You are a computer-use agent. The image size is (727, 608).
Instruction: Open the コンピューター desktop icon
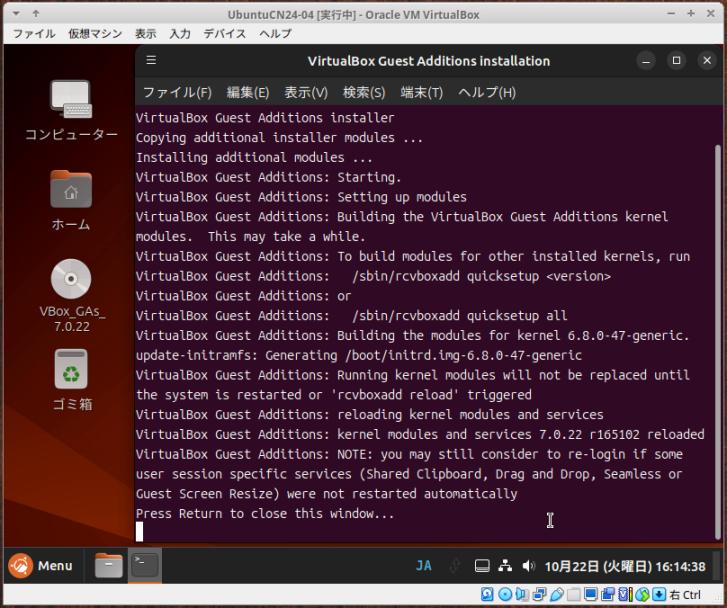pos(71,110)
